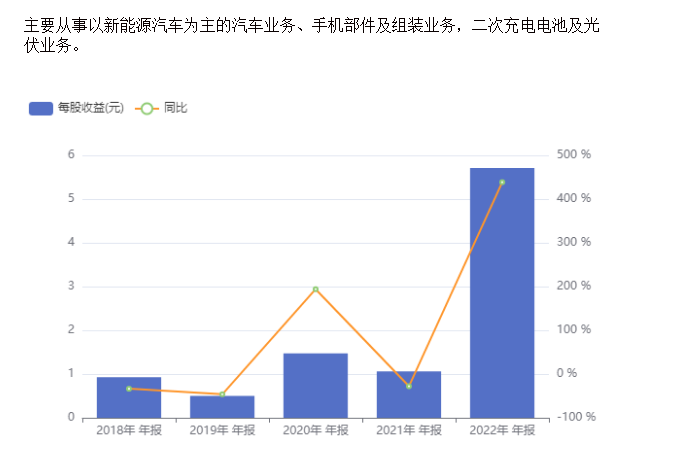
Task: Toggle the 每股收益(元) legend series
Action: pyautogui.click(x=76, y=108)
